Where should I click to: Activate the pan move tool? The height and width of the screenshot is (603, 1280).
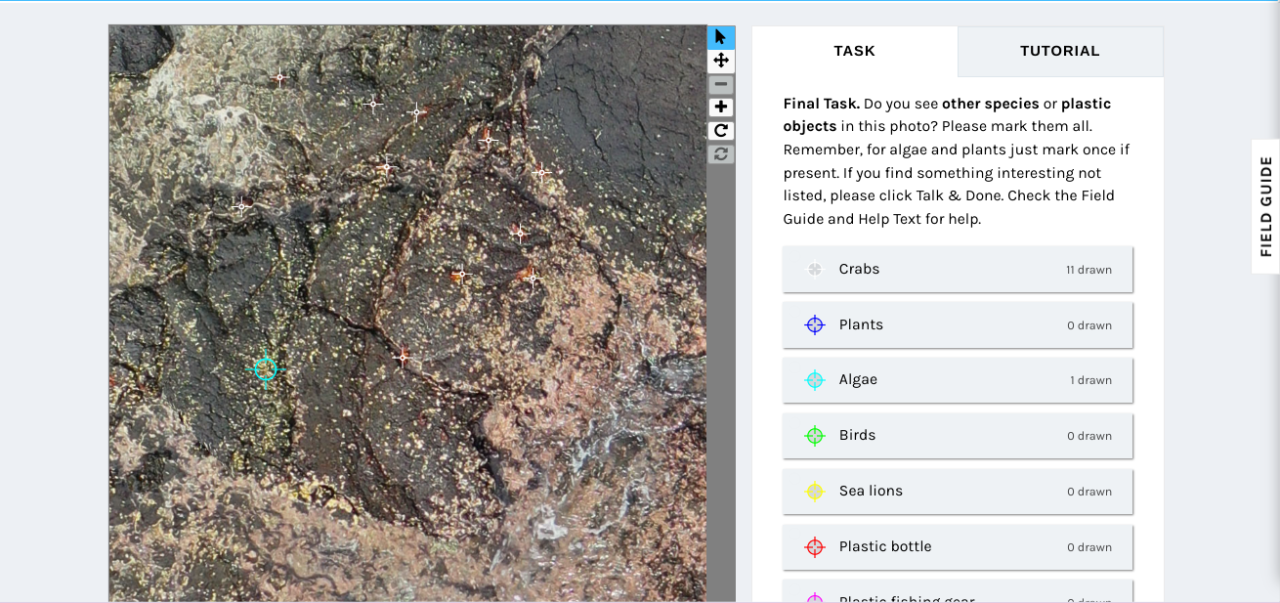(x=721, y=61)
